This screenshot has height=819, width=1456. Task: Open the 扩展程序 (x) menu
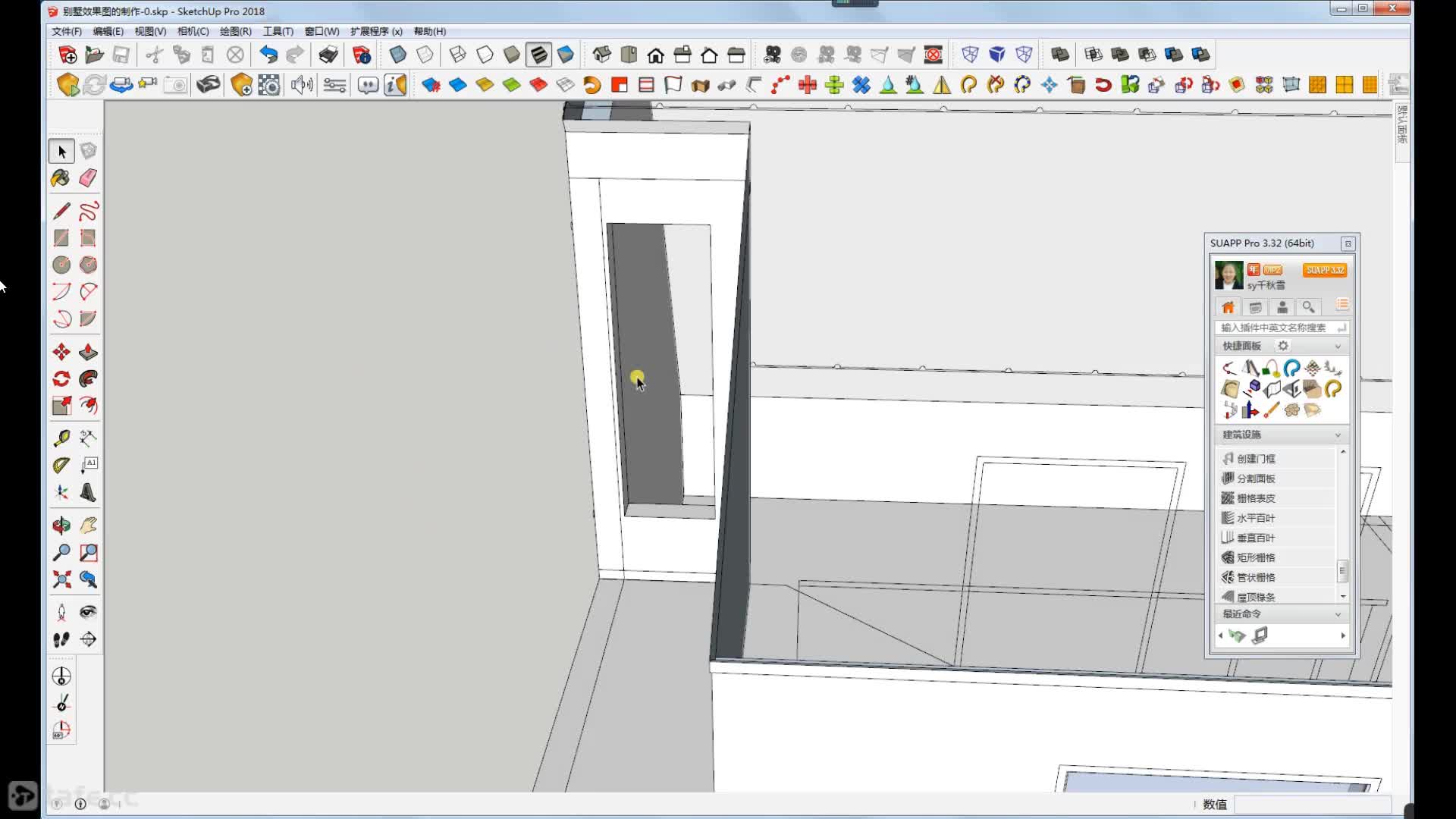[x=376, y=31]
